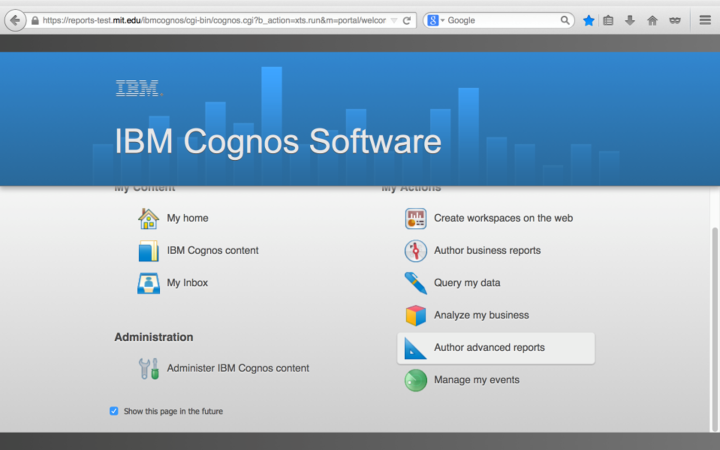Image resolution: width=720 pixels, height=450 pixels.
Task: Uncheck Show this page in the future
Action: tap(114, 411)
